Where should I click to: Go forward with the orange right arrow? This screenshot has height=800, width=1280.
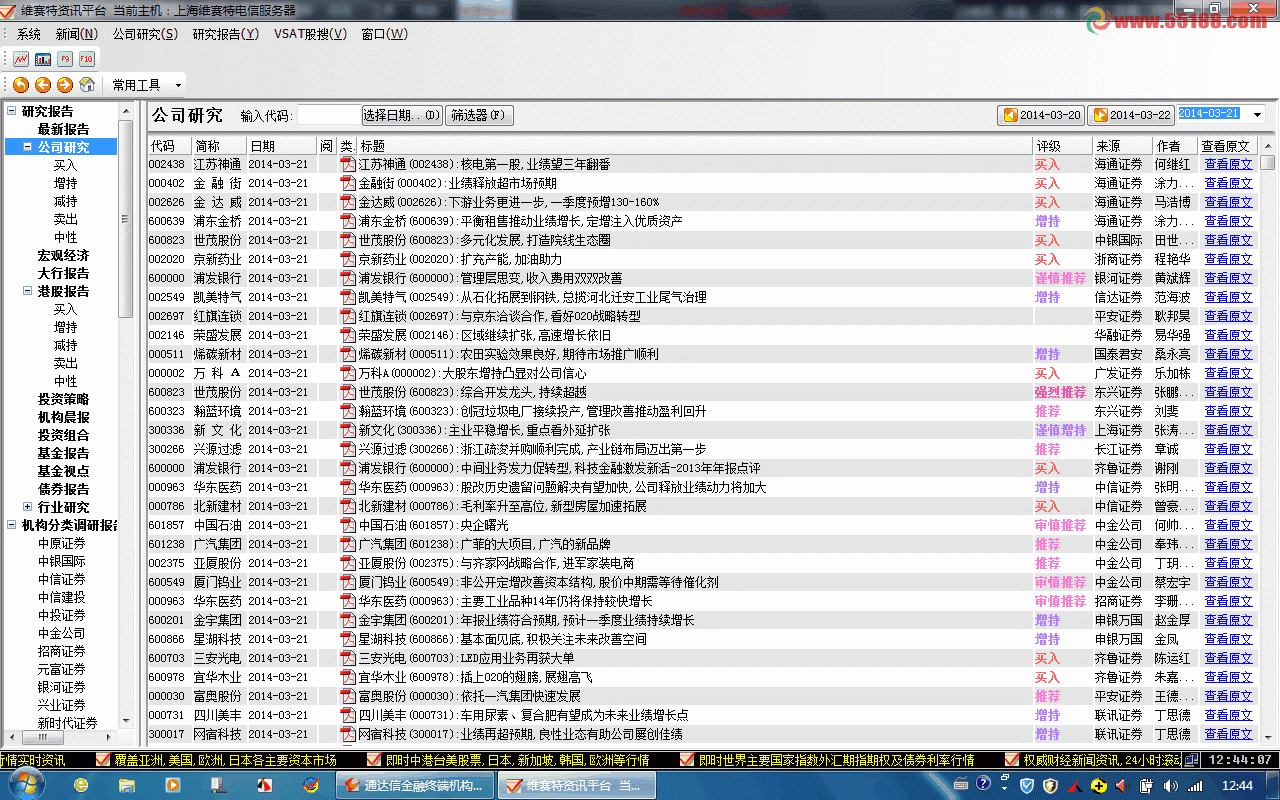coord(65,85)
